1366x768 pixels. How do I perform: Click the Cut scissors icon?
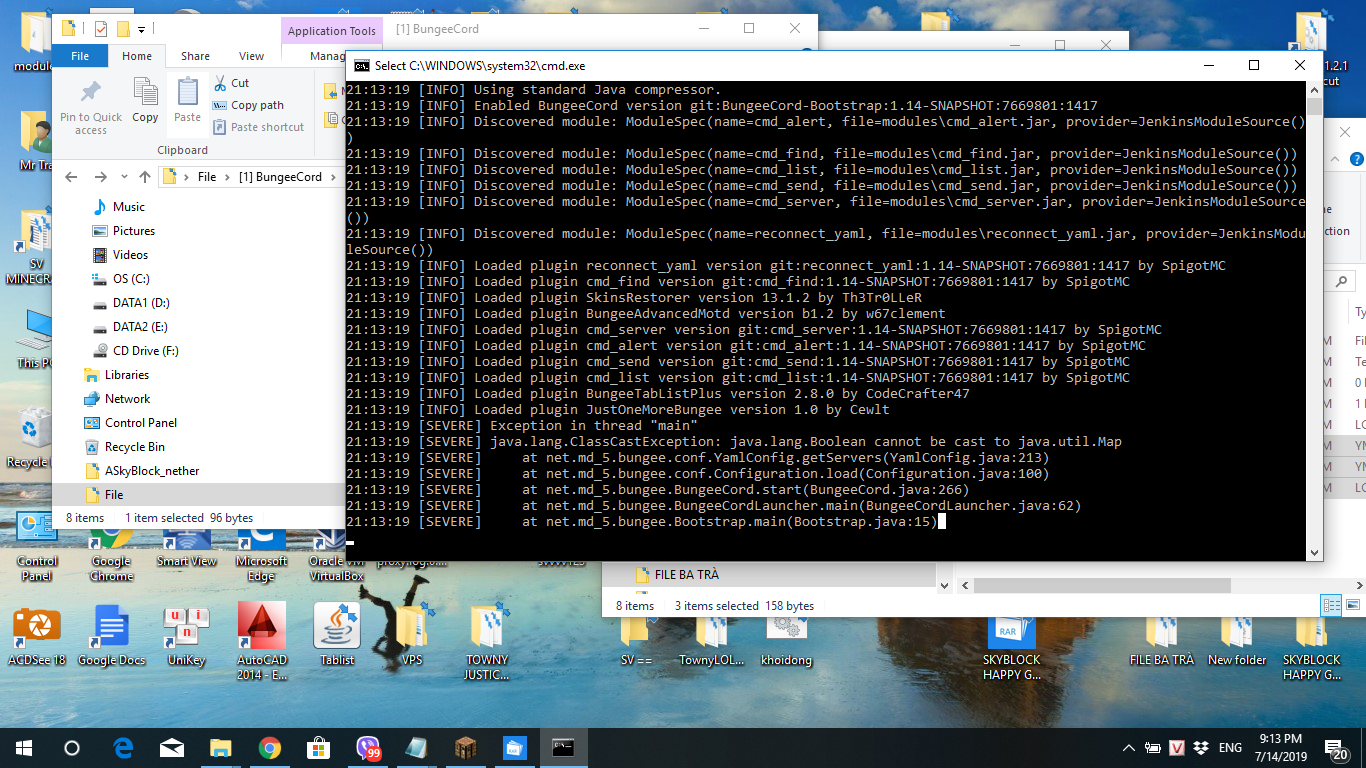(221, 83)
